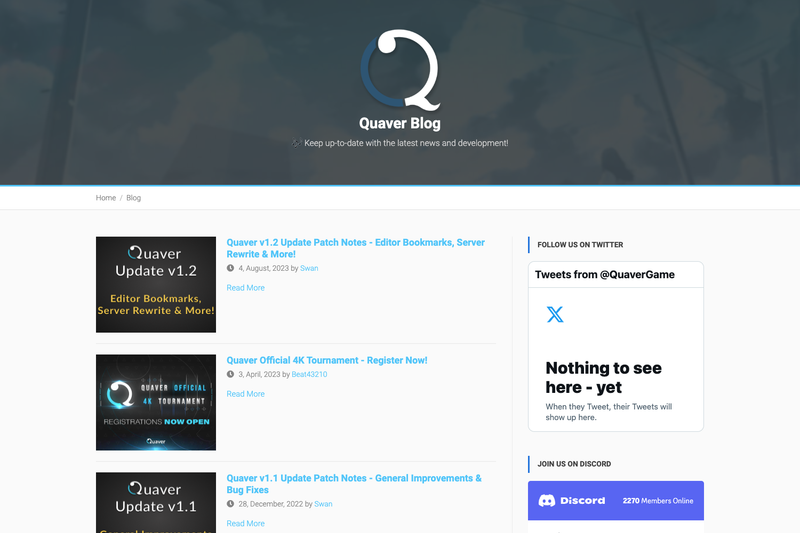The height and width of the screenshot is (533, 800).
Task: Click the 'Keep up-to-date' tagline text
Action: 406,143
